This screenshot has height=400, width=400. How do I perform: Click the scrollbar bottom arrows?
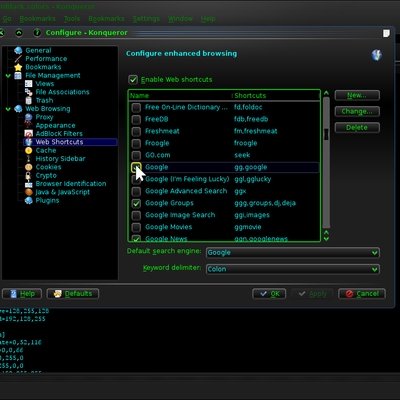click(326, 235)
